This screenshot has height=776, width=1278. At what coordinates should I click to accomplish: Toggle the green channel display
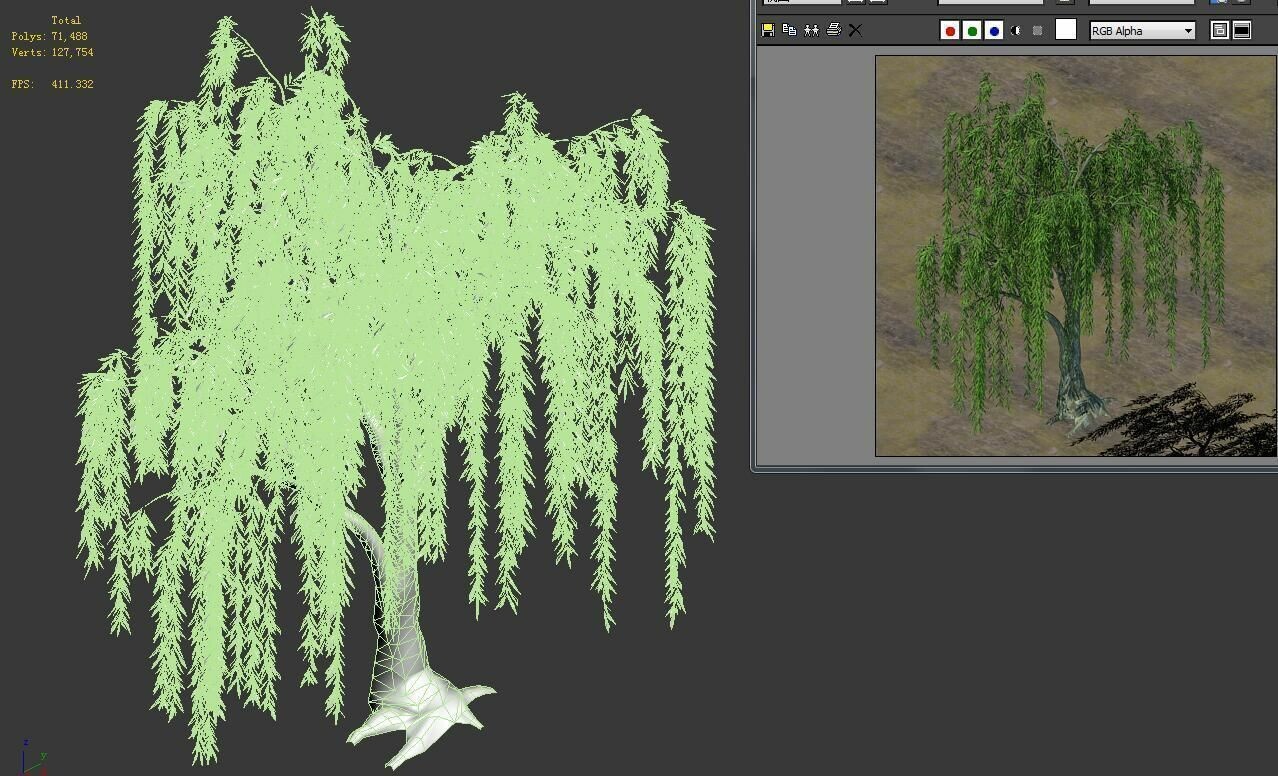coord(971,30)
